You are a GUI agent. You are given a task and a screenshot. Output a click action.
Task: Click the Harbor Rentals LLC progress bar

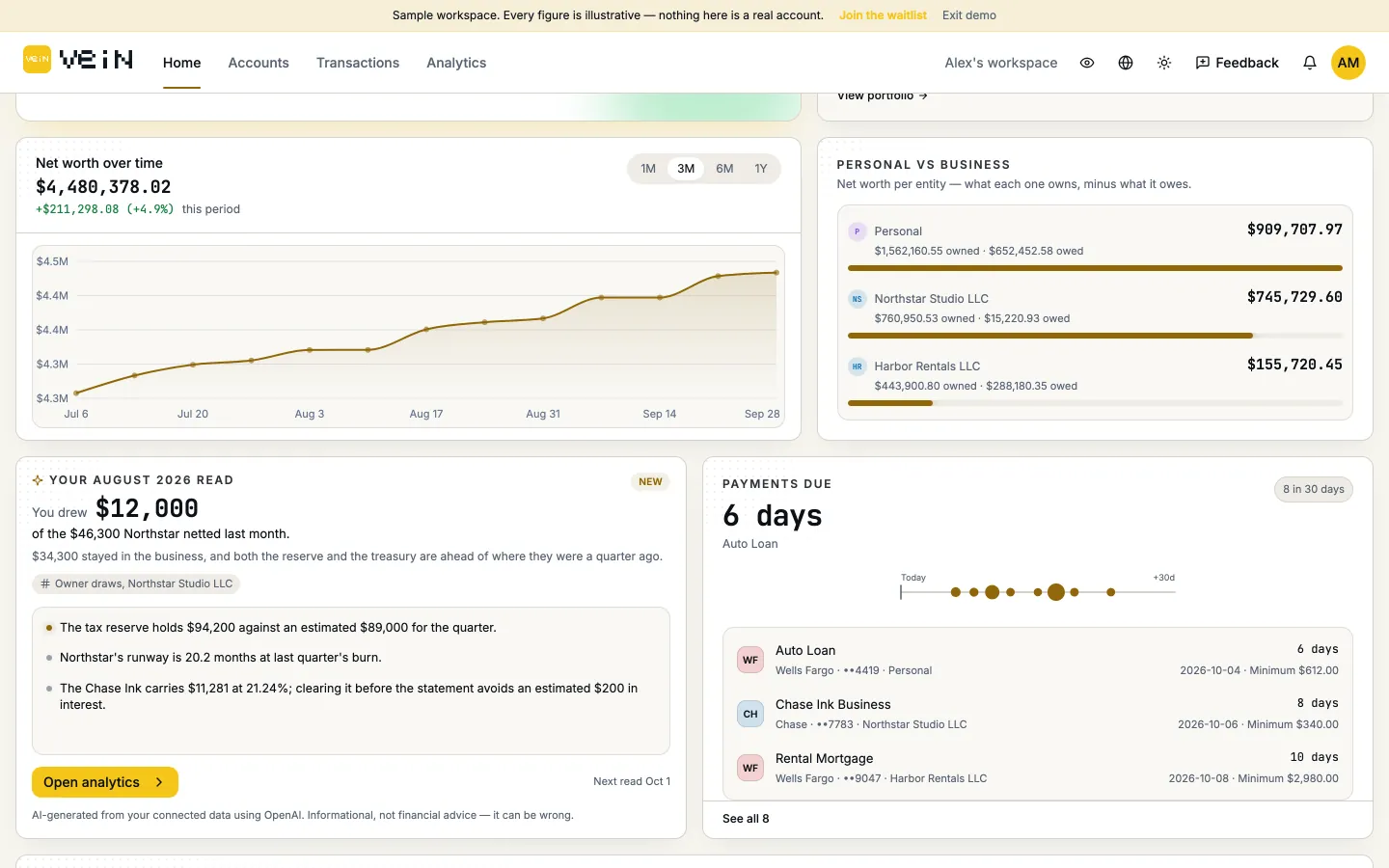pos(1095,403)
